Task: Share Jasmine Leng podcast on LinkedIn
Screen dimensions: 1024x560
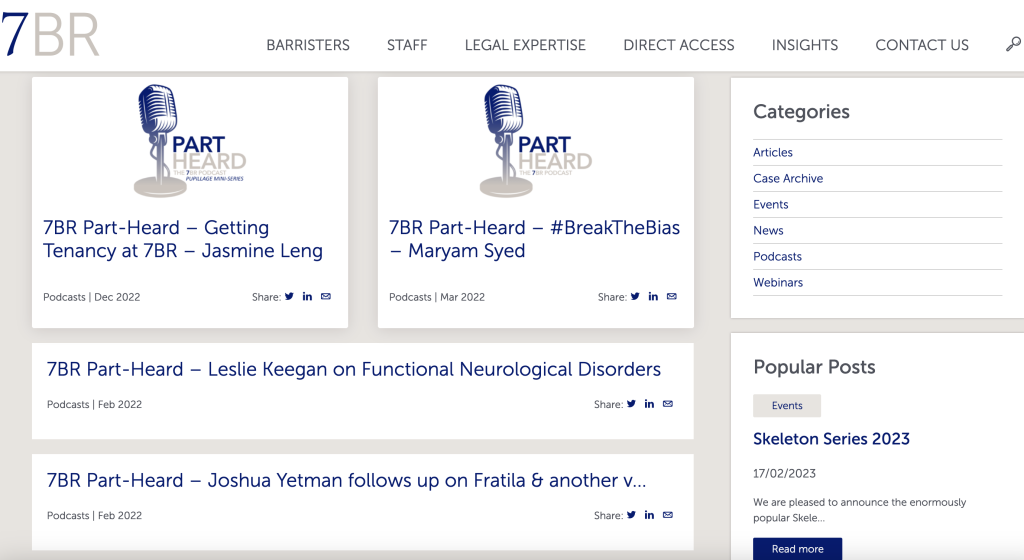Action: [307, 296]
